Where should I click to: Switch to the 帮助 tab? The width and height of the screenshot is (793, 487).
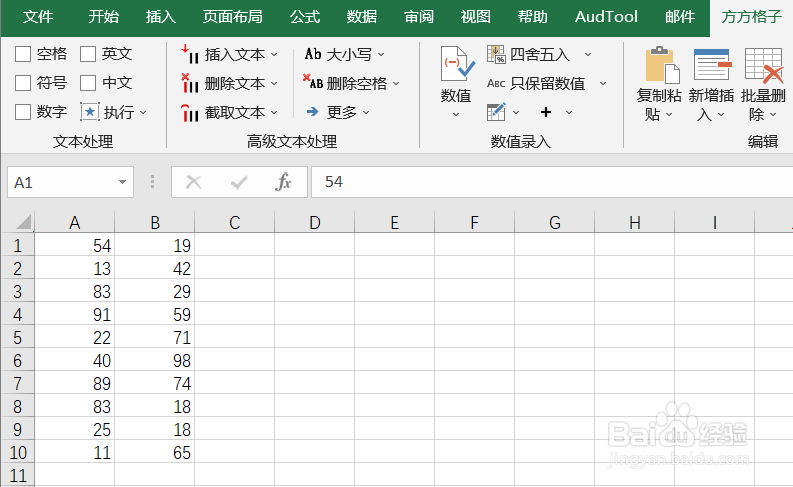click(533, 17)
